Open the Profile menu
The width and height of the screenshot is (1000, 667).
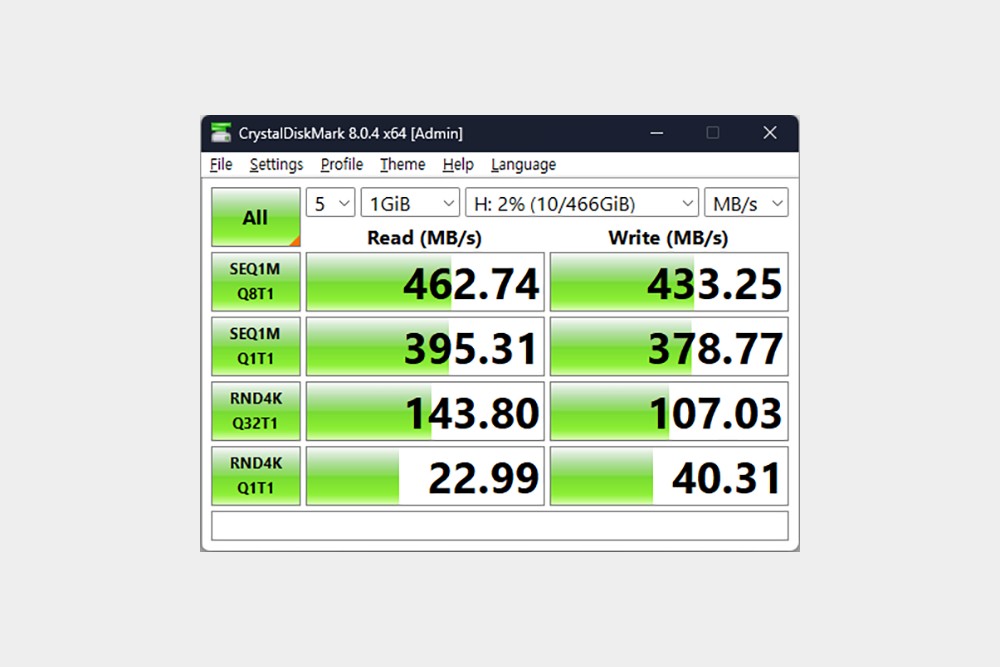[342, 165]
